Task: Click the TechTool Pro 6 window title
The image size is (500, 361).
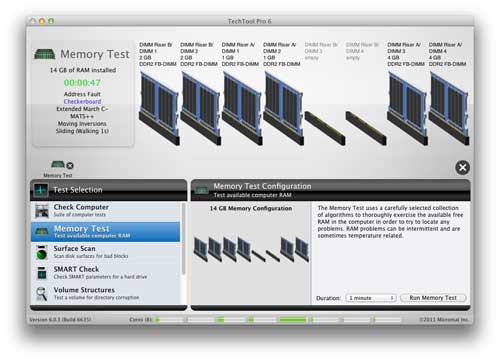Action: [249, 21]
